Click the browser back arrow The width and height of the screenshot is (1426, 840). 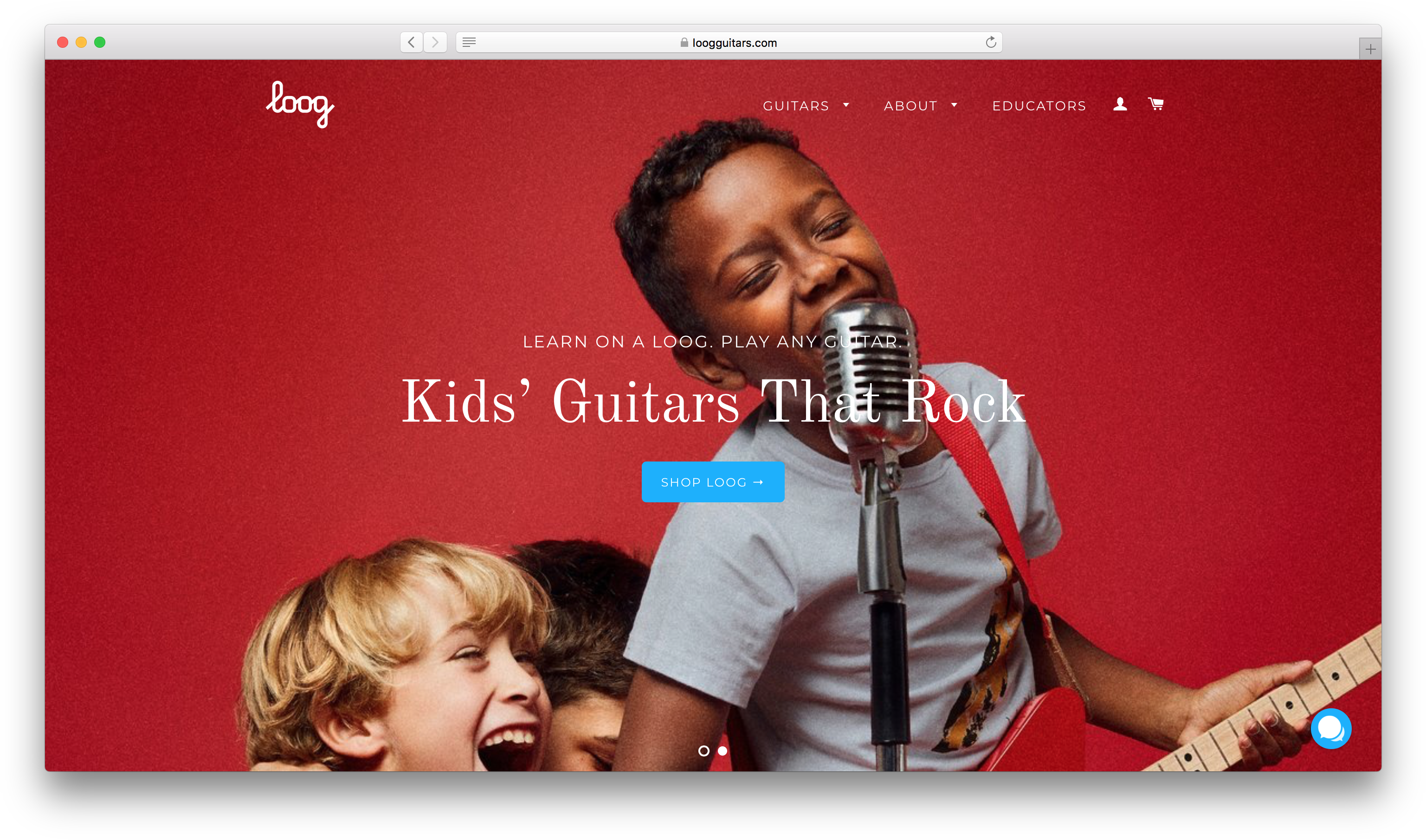pyautogui.click(x=412, y=43)
